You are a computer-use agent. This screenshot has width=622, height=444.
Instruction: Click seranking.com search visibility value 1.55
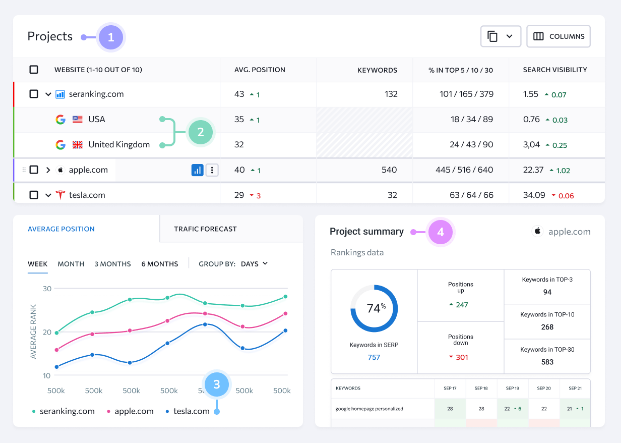tap(531, 94)
